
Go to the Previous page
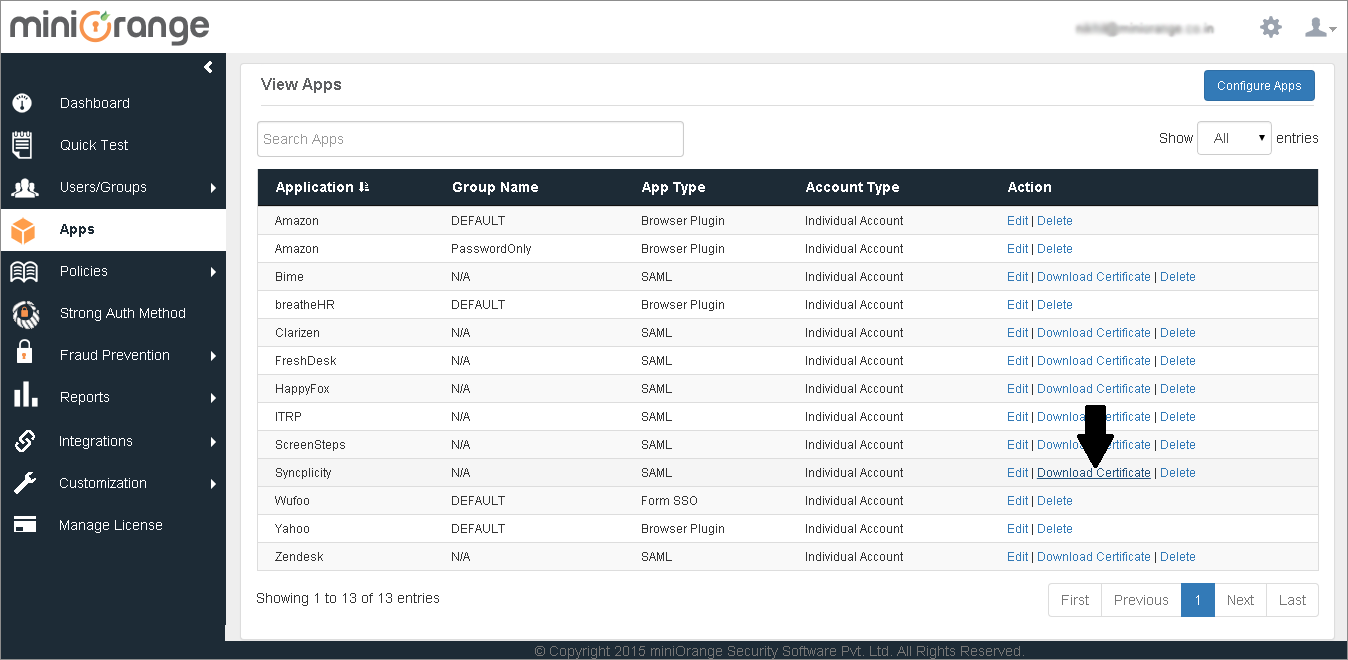coord(1141,600)
